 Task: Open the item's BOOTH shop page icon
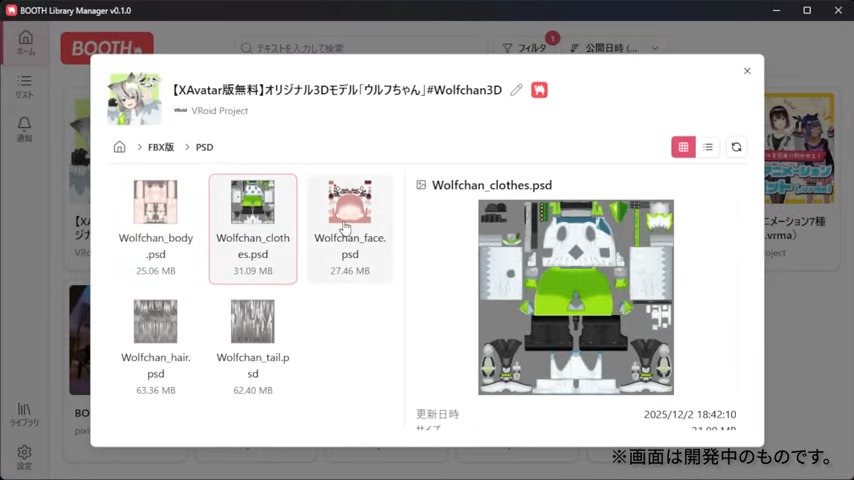(539, 90)
